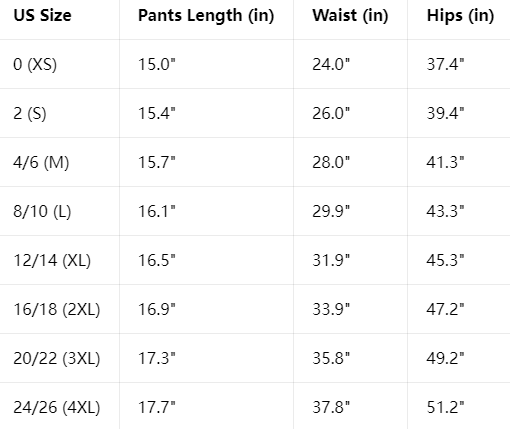Click the 45.3" hips measurement

(445, 260)
